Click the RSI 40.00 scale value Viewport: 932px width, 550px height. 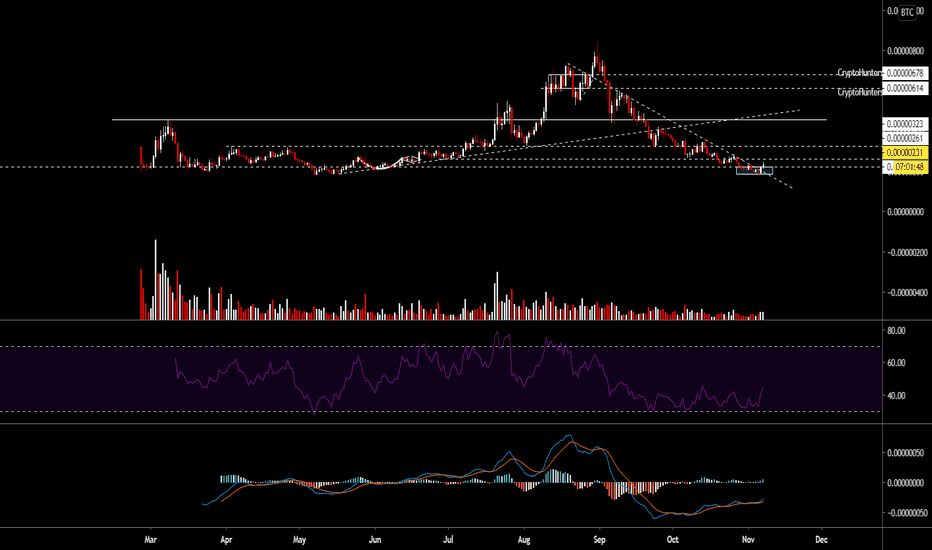[x=896, y=395]
